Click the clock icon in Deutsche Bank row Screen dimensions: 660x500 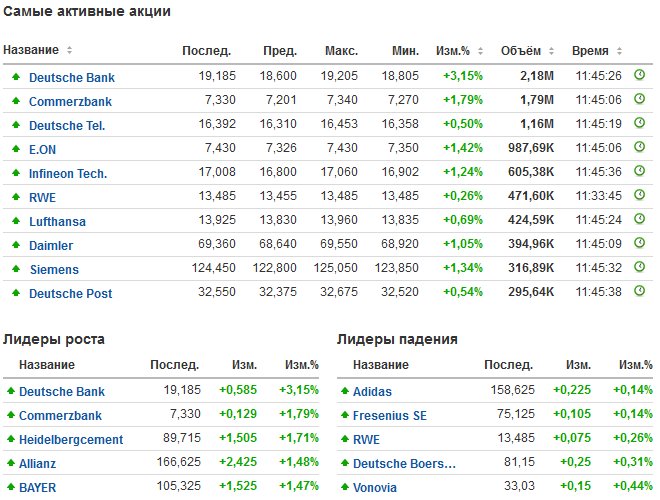640,75
